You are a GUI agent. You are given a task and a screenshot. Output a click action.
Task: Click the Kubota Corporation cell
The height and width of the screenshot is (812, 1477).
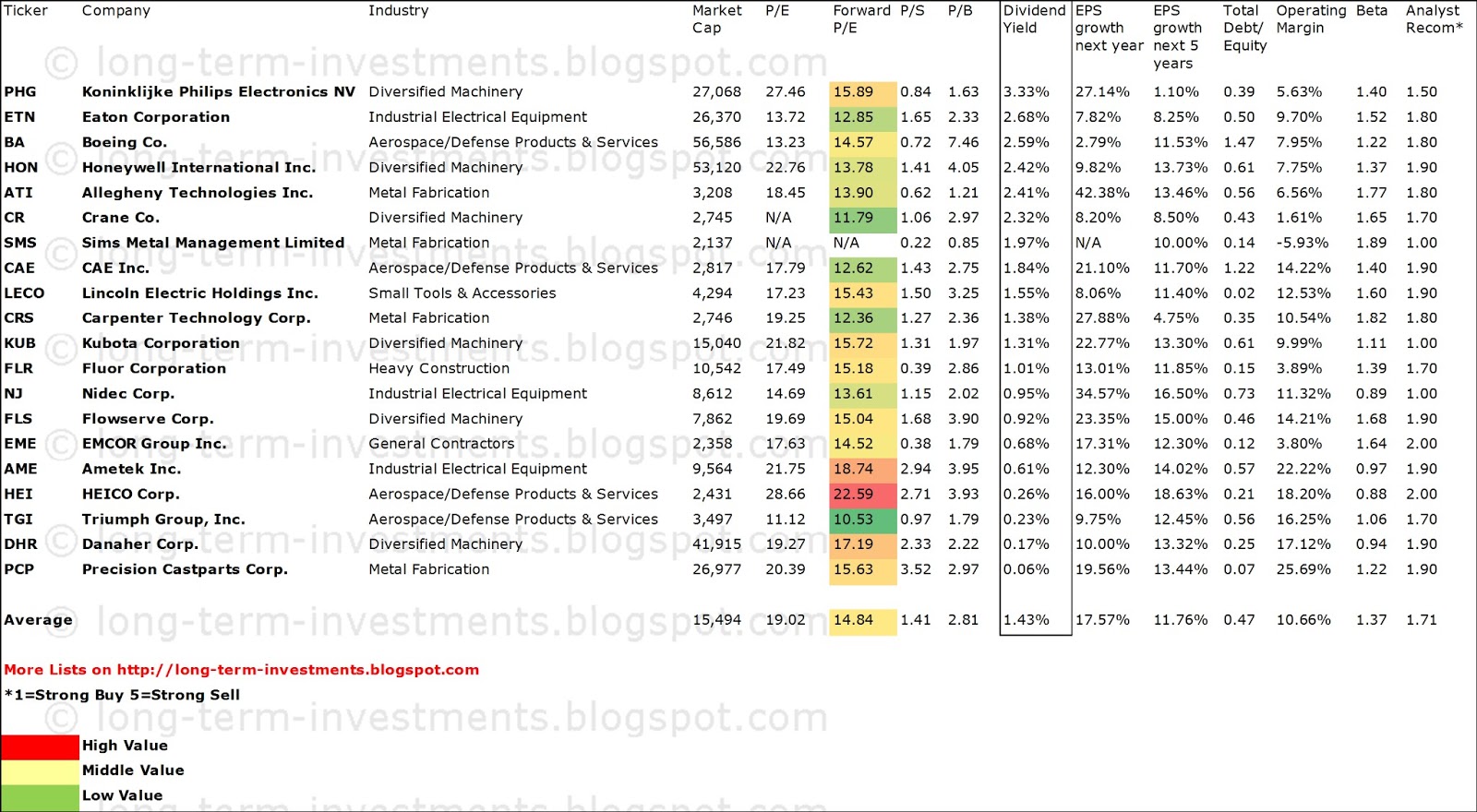point(161,343)
